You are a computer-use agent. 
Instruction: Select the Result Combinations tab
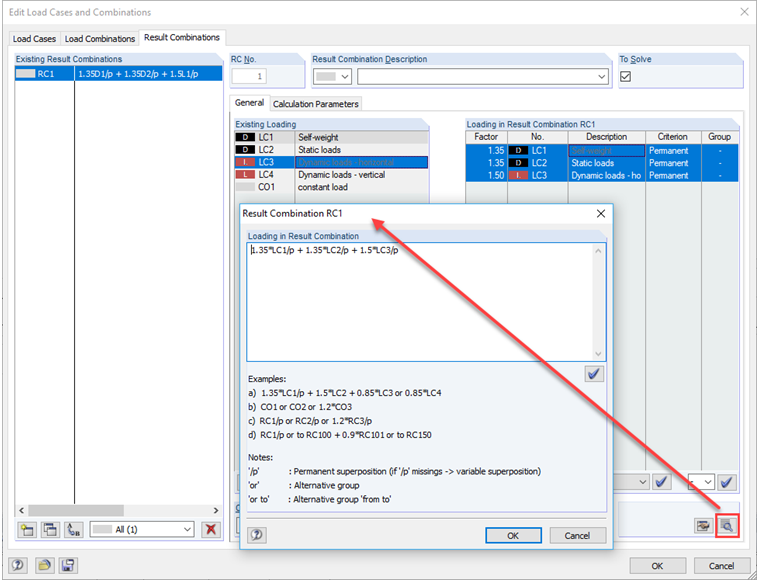182,37
